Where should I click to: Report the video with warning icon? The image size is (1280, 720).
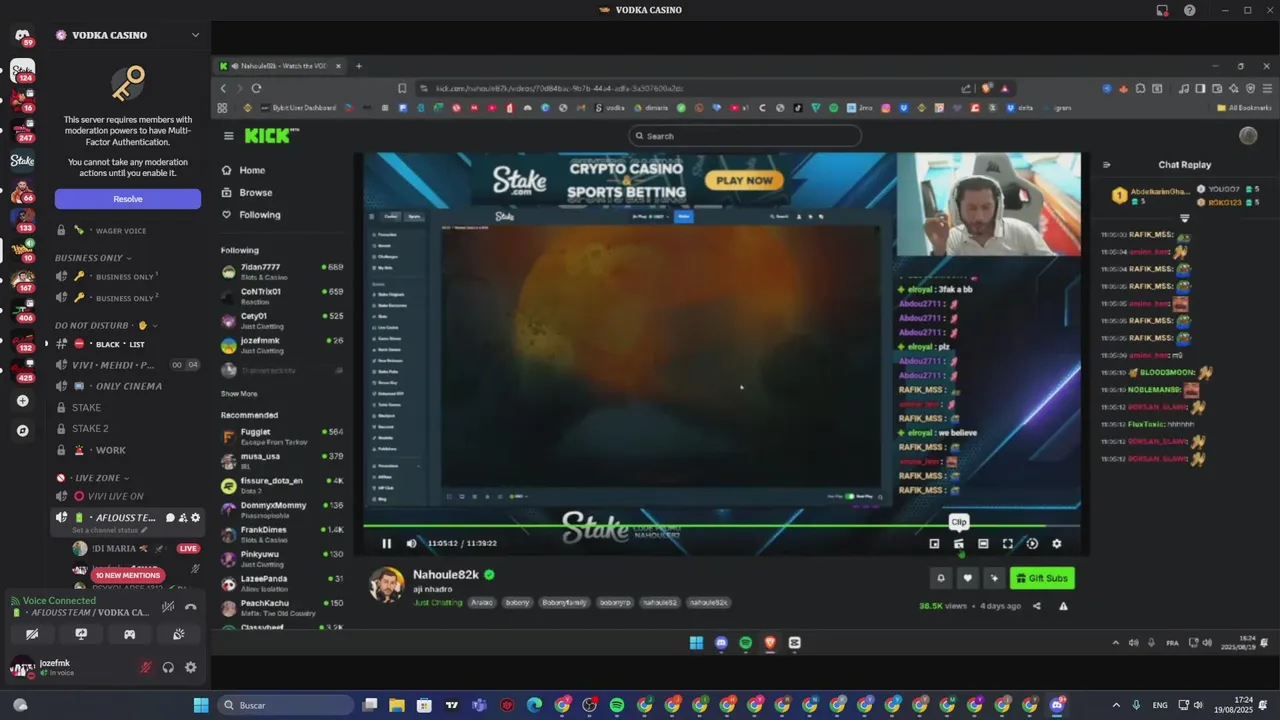coord(1063,606)
